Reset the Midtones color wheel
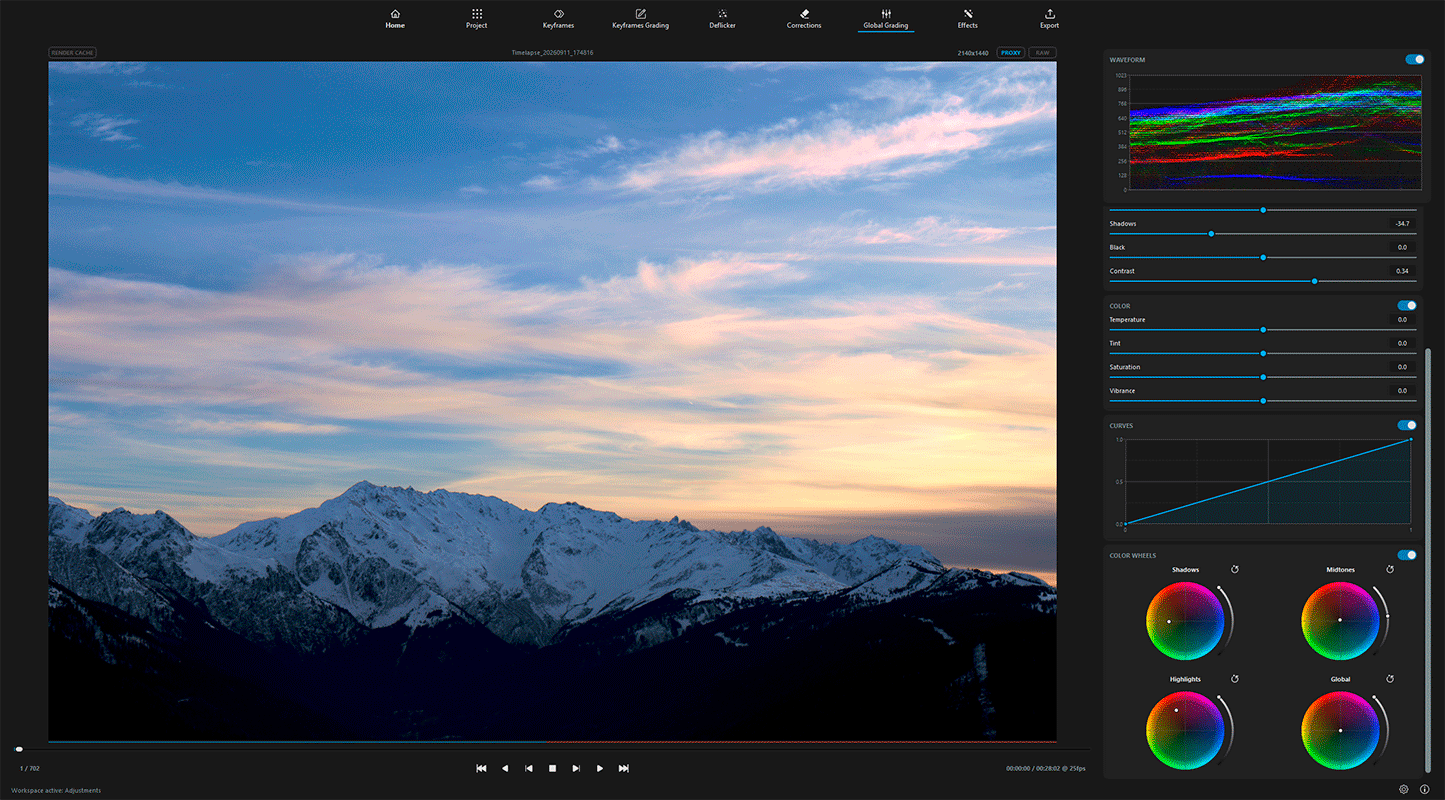 coord(1390,569)
